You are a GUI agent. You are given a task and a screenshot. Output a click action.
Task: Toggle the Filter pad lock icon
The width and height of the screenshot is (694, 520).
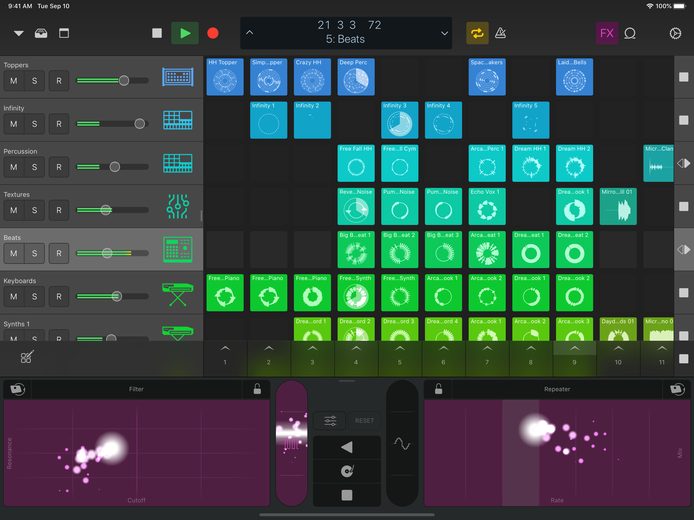coord(257,389)
